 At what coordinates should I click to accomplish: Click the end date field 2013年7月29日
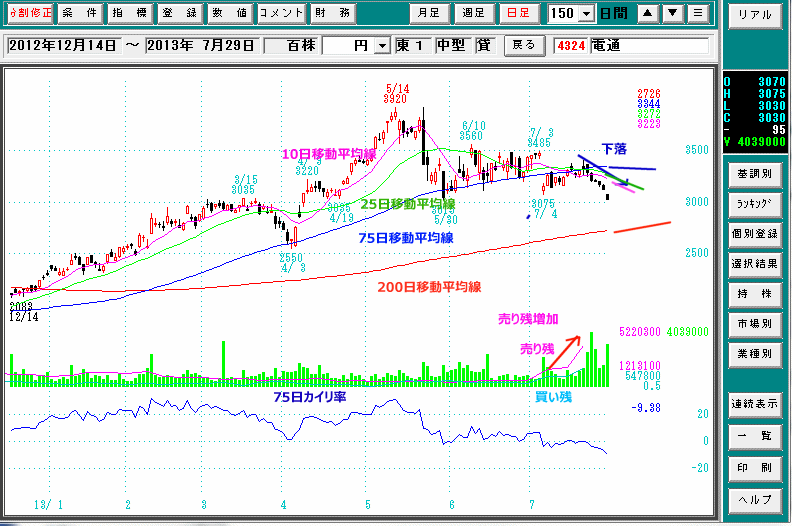point(201,45)
